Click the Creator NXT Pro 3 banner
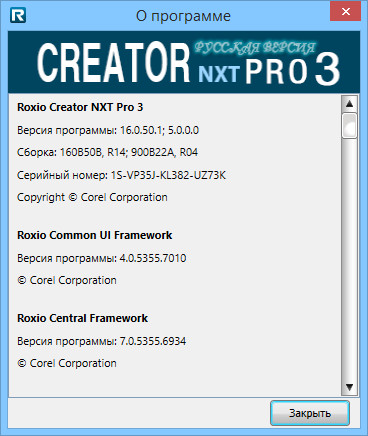Viewport: 368px width, 436px height. 184,62
